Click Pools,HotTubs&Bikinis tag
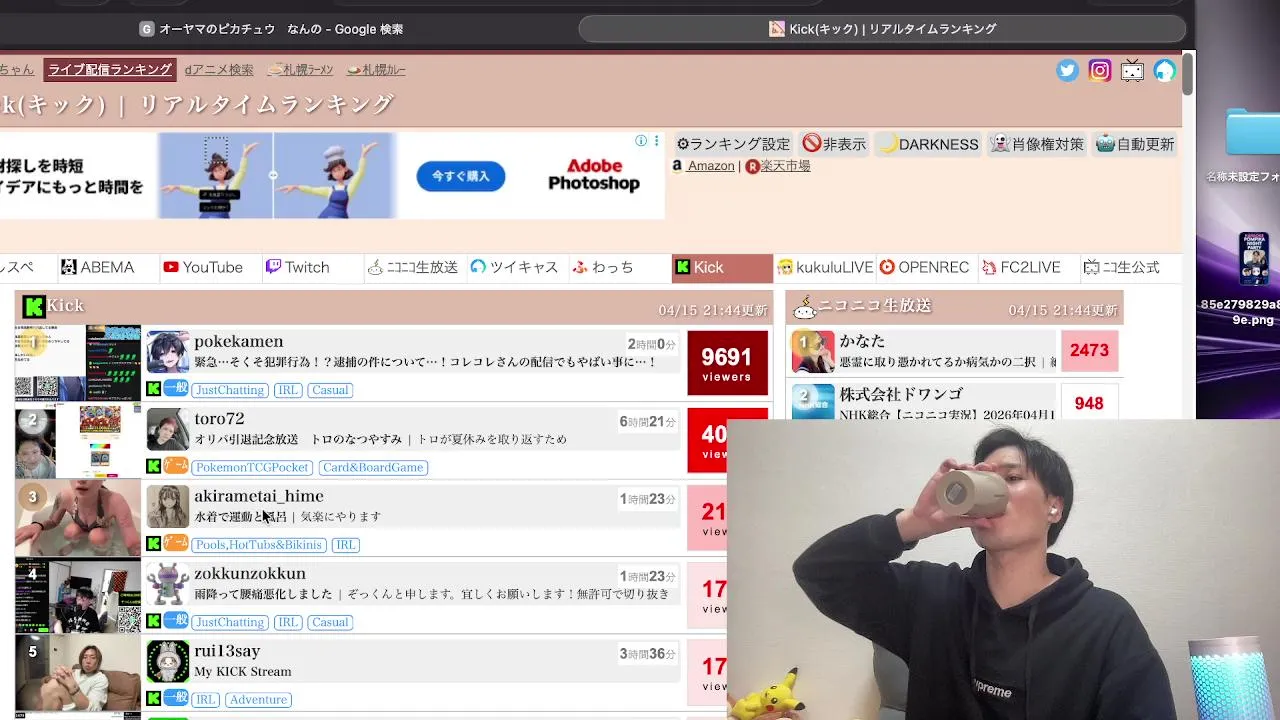Image resolution: width=1280 pixels, height=720 pixels. point(259,544)
